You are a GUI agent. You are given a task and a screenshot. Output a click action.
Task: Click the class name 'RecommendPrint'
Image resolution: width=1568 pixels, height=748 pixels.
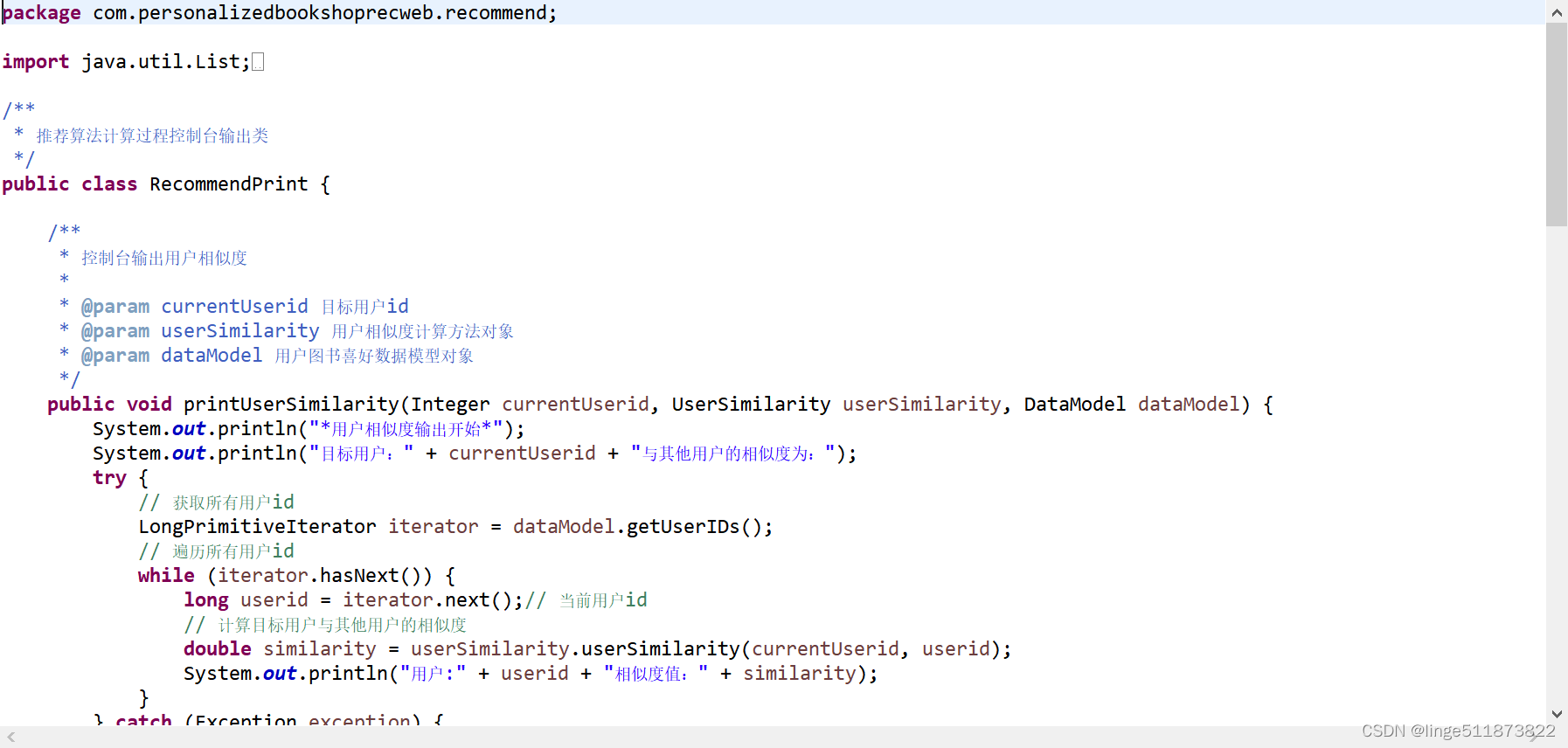pos(229,184)
